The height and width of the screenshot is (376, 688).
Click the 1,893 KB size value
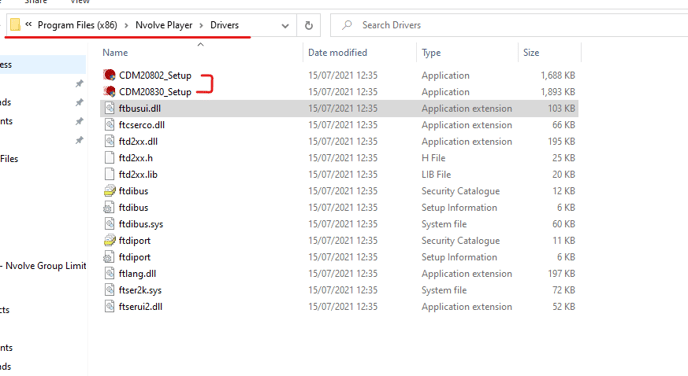click(558, 92)
